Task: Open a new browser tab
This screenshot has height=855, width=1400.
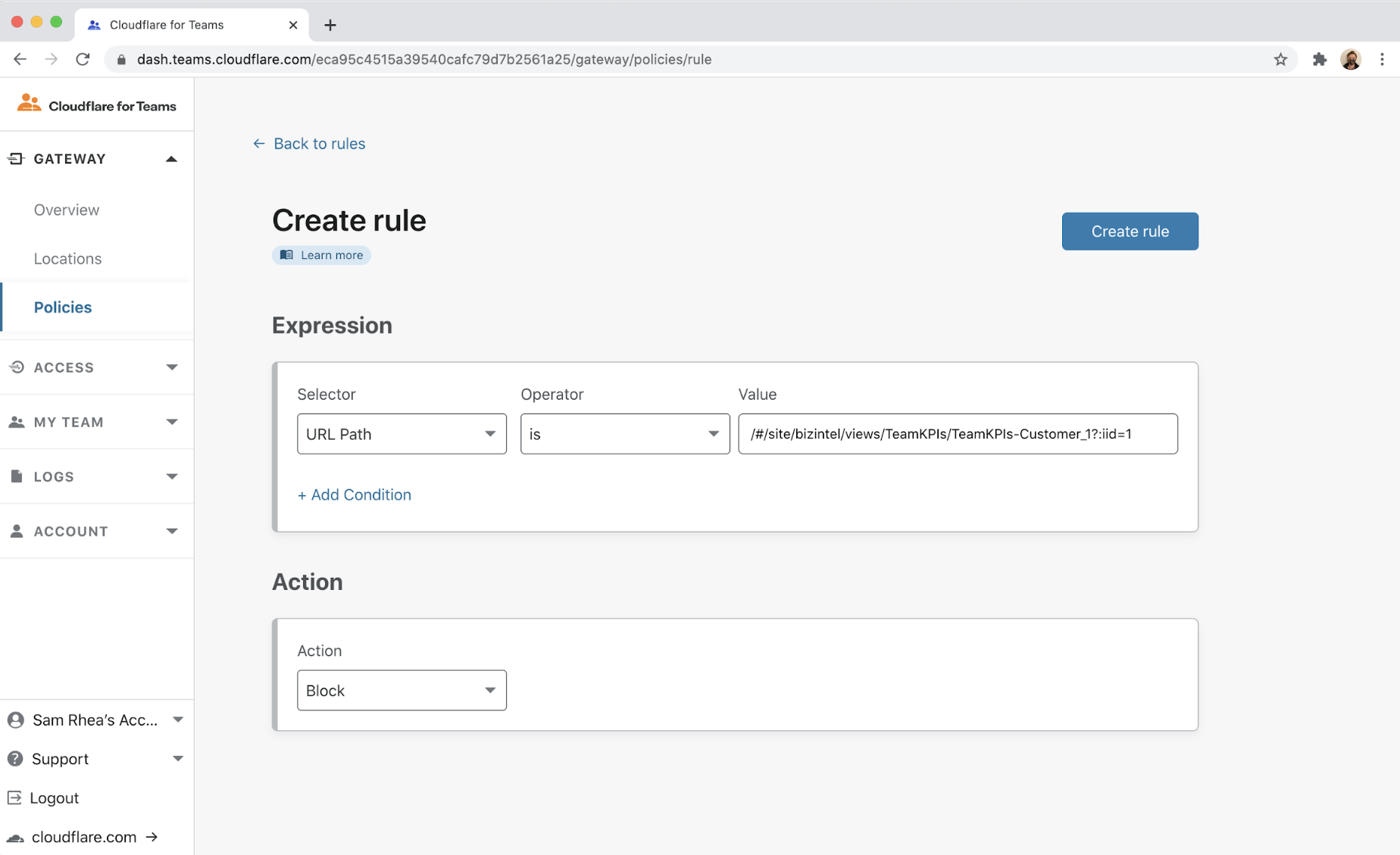Action: coord(330,25)
